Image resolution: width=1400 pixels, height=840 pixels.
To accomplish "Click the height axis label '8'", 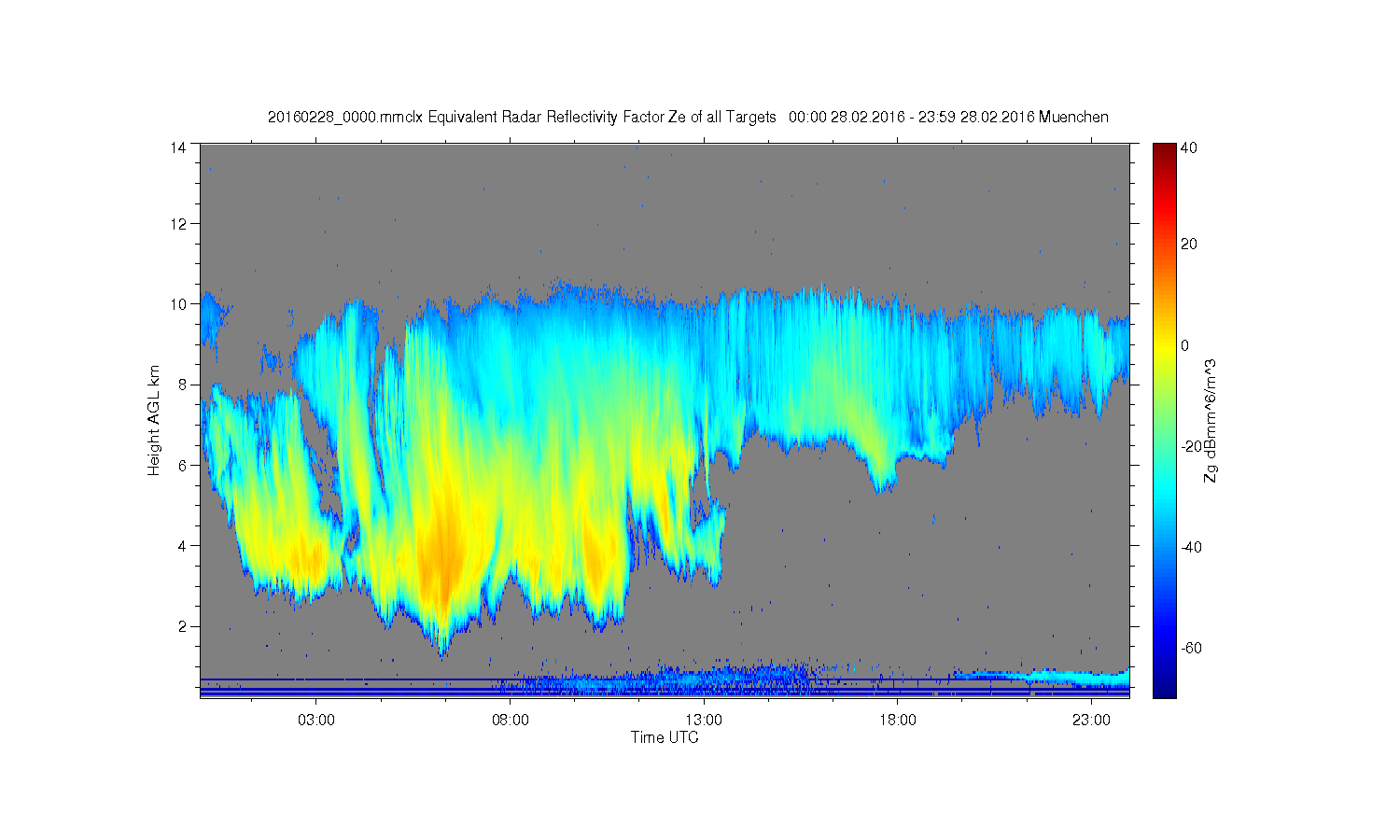I will 183,385.
